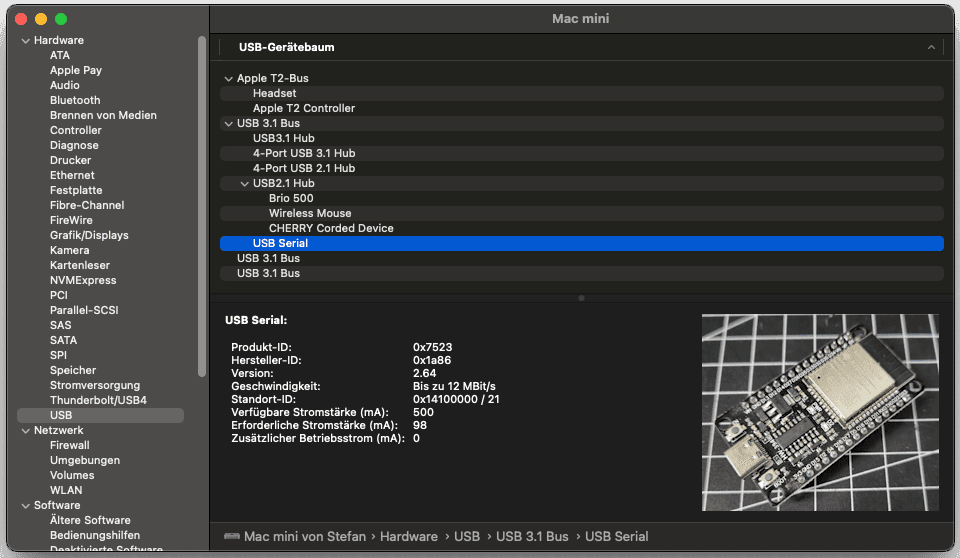
Task: Select the 4-Port USB 3.1 Hub row
Action: pyautogui.click(x=582, y=154)
